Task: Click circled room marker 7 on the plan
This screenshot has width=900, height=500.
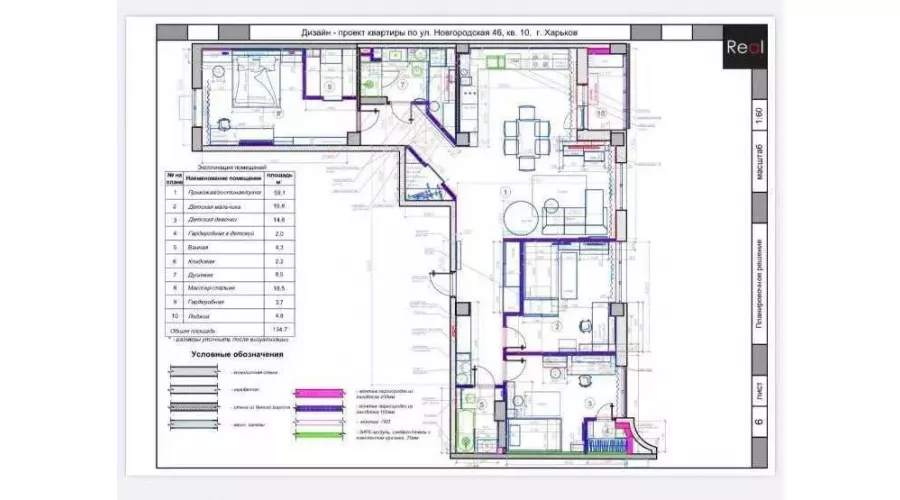Action: pyautogui.click(x=402, y=85)
